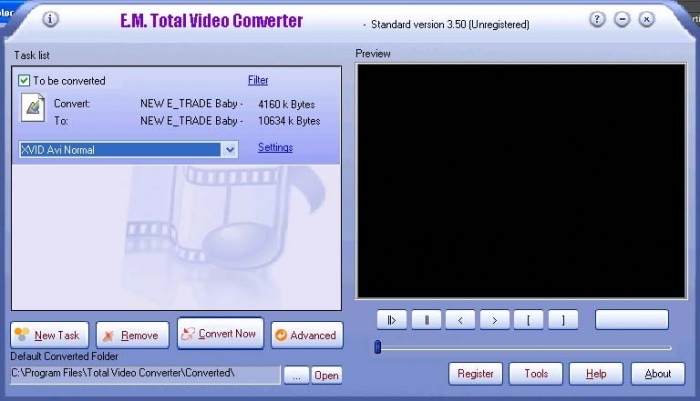Stop the preview playback
Image resolution: width=700 pixels, height=401 pixels.
click(426, 320)
